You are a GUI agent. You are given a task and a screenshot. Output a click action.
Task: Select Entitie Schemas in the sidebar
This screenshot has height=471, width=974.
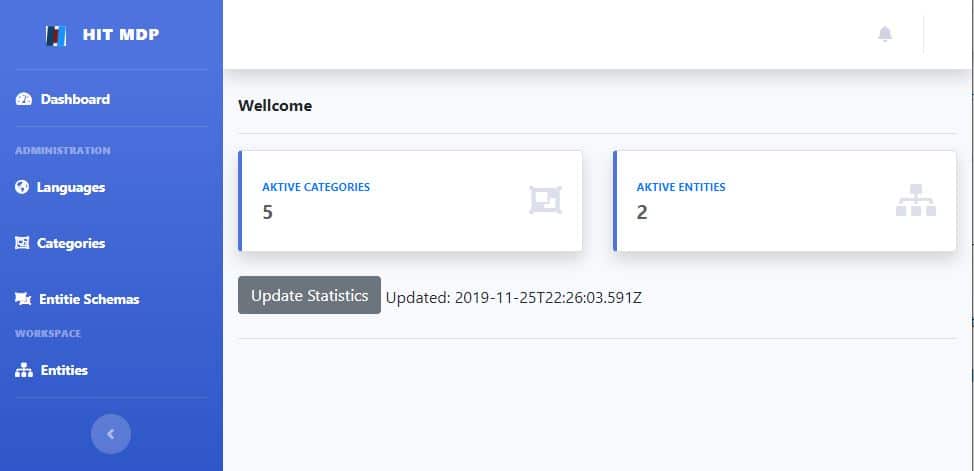[x=78, y=299]
